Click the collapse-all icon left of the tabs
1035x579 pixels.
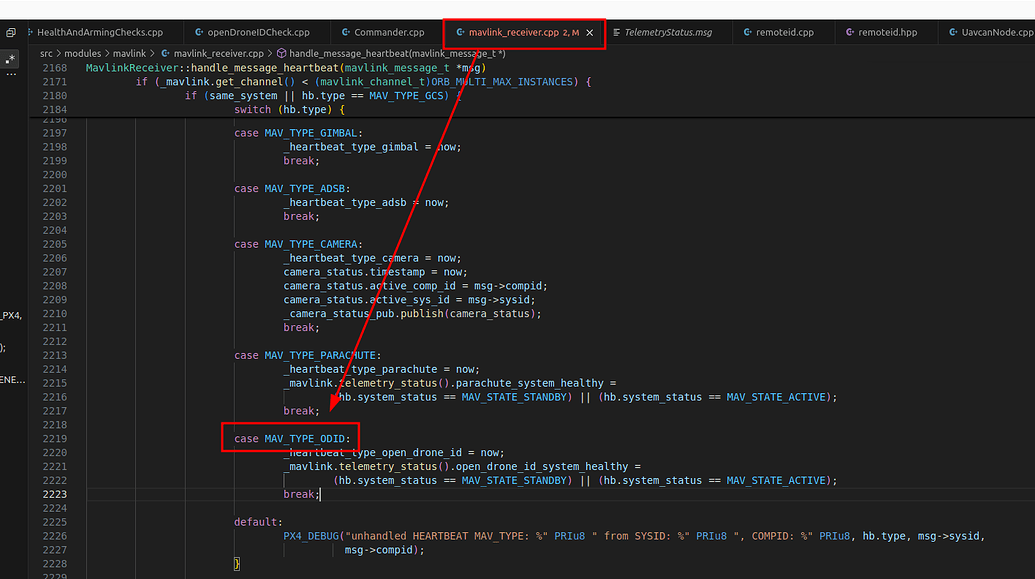pos(11,32)
